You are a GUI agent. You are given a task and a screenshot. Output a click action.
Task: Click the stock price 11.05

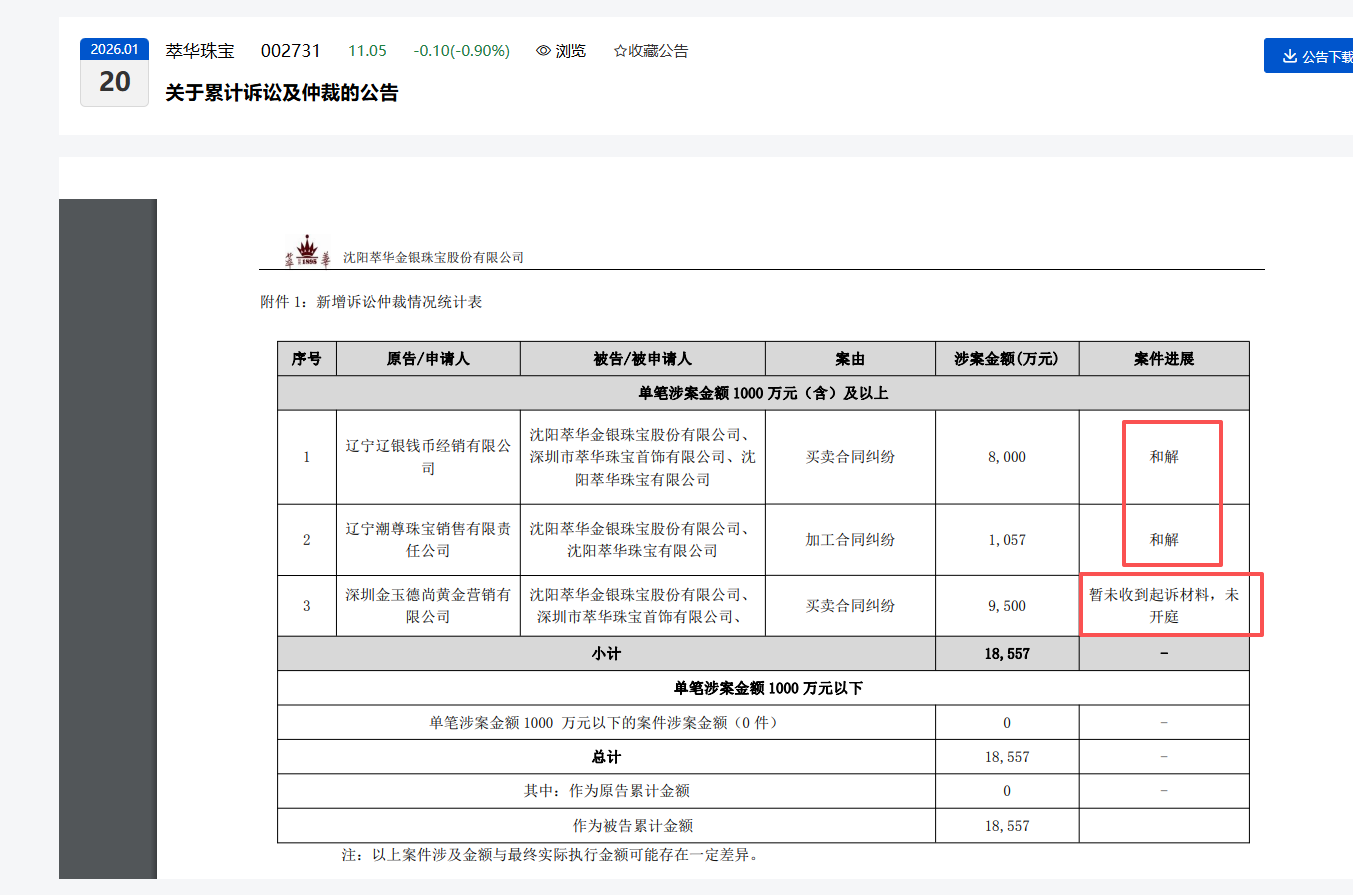coord(367,51)
